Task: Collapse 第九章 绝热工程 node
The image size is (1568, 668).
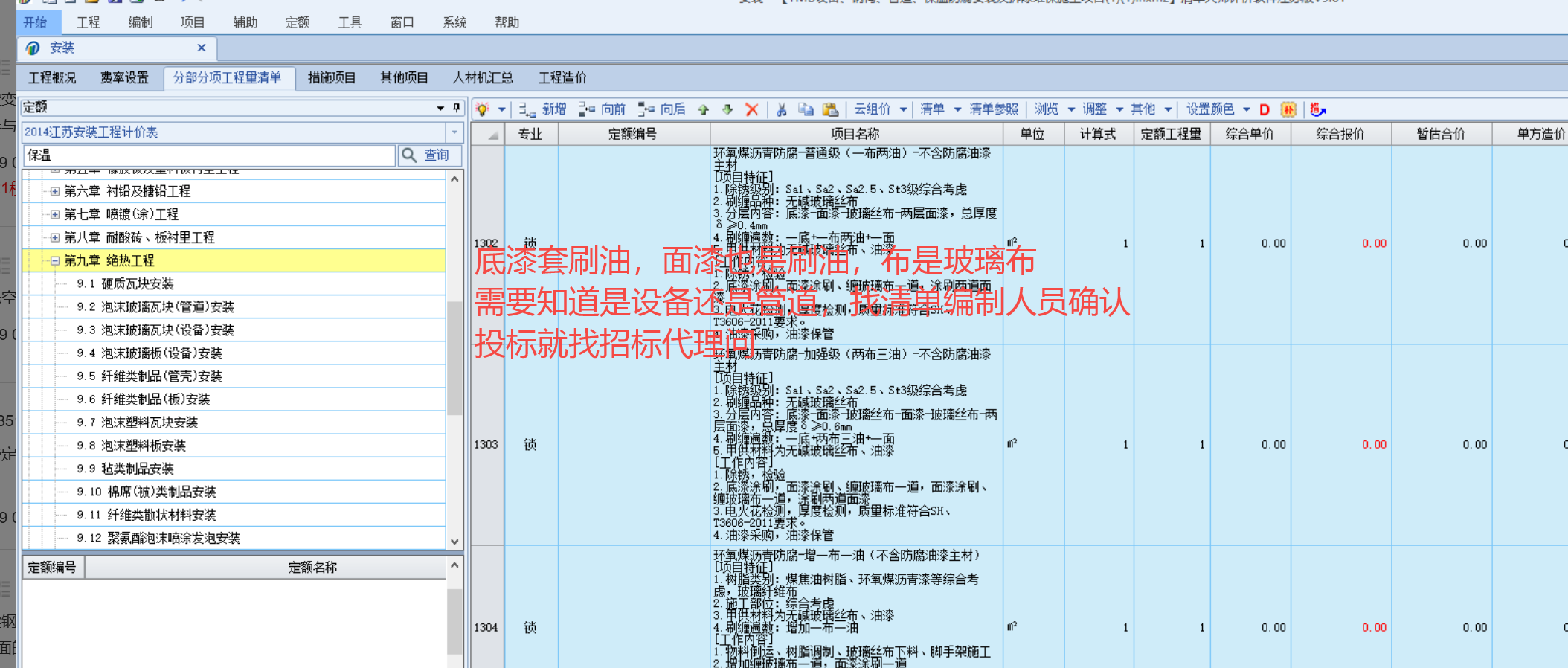Action: pyautogui.click(x=55, y=261)
